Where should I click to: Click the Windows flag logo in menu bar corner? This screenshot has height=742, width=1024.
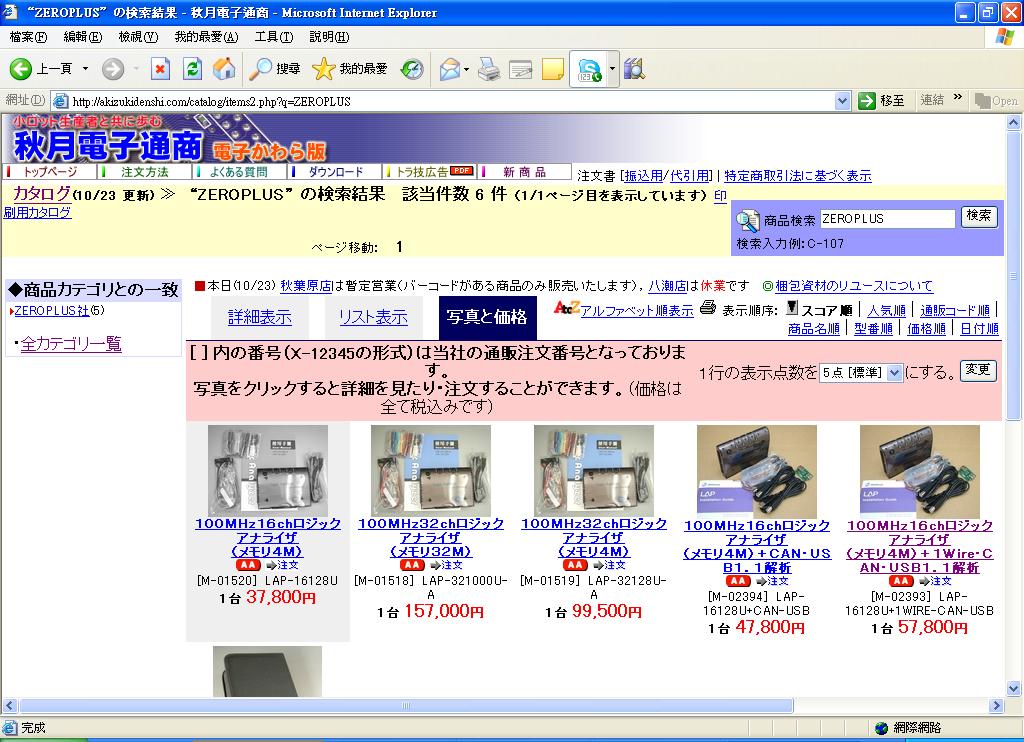(1005, 37)
